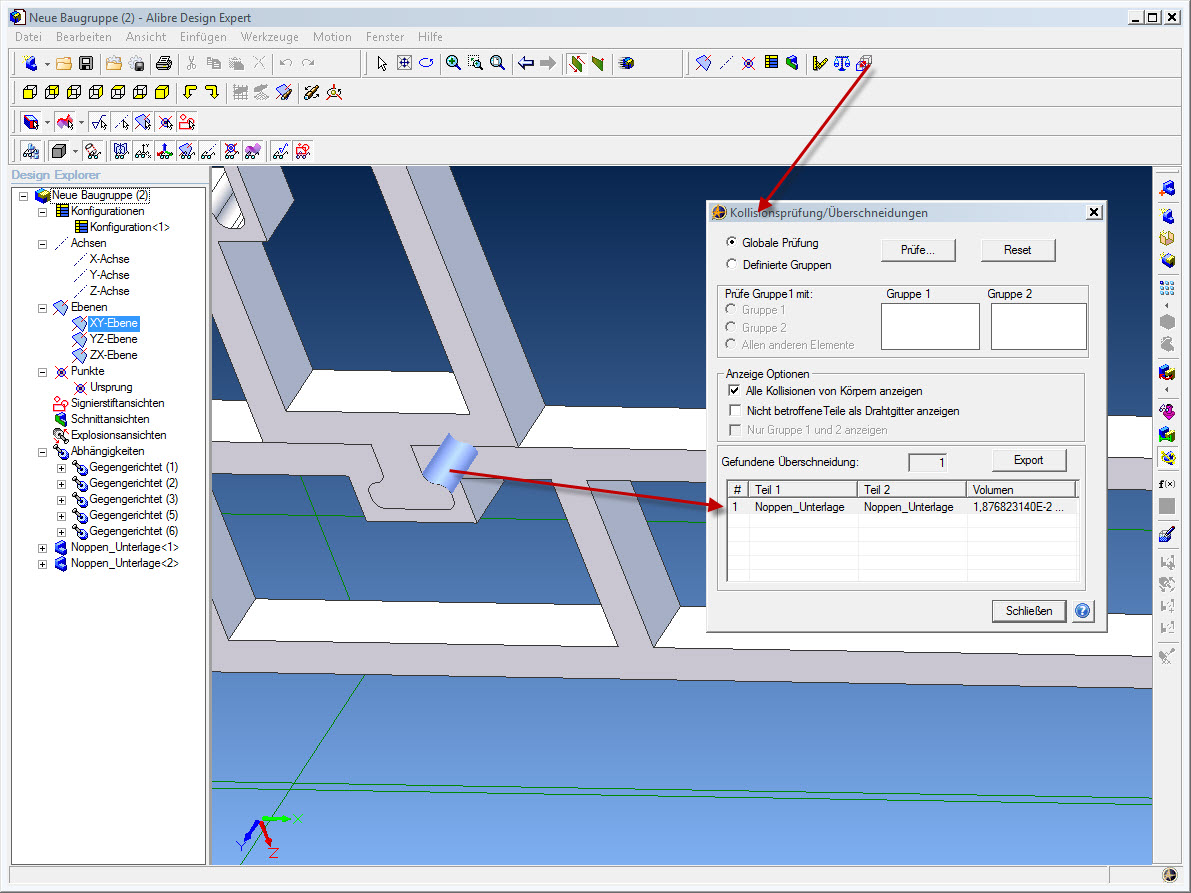Screen dimensions: 1191x893
Task: Open configurations via the yellow list toolbar icon
Action: [x=771, y=63]
